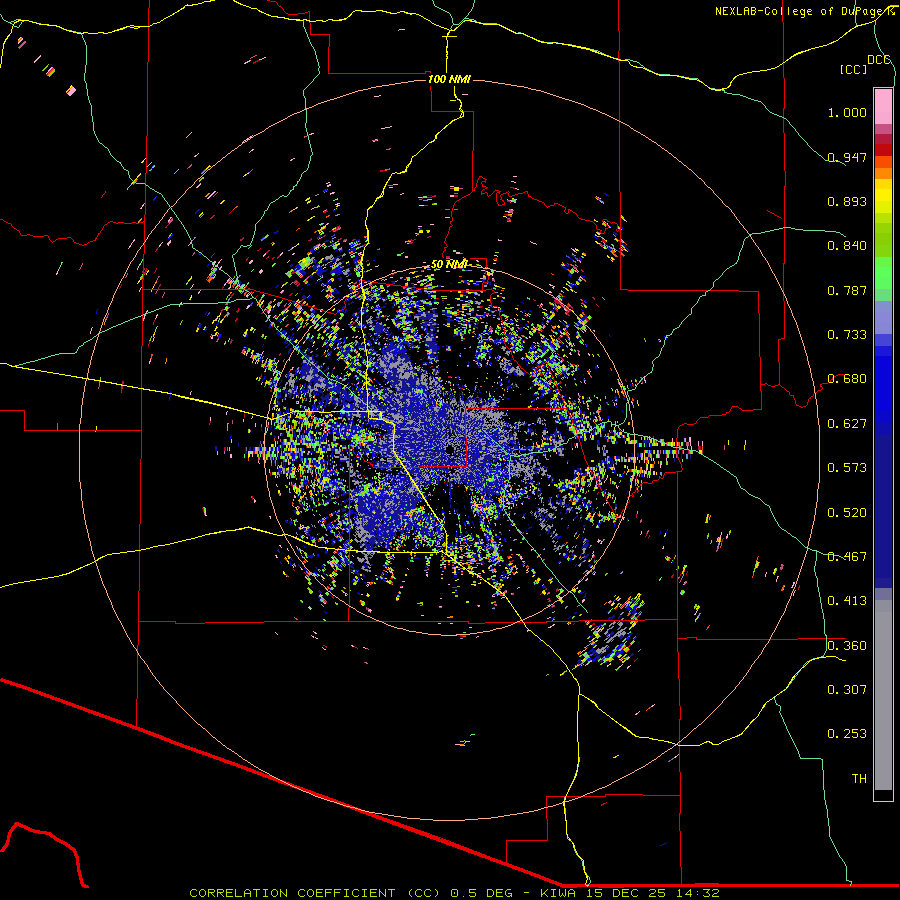Click the 0.253 scale value
The width and height of the screenshot is (900, 900).
tap(847, 734)
